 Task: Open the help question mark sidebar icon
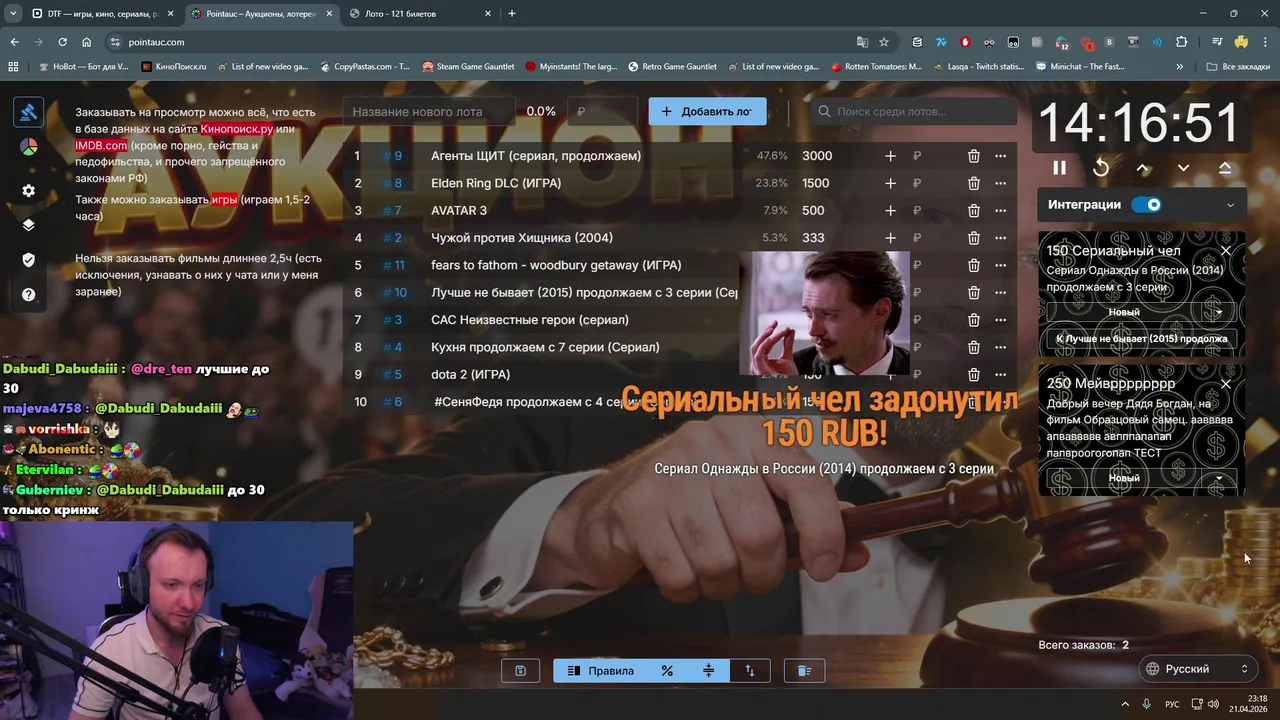(x=28, y=295)
